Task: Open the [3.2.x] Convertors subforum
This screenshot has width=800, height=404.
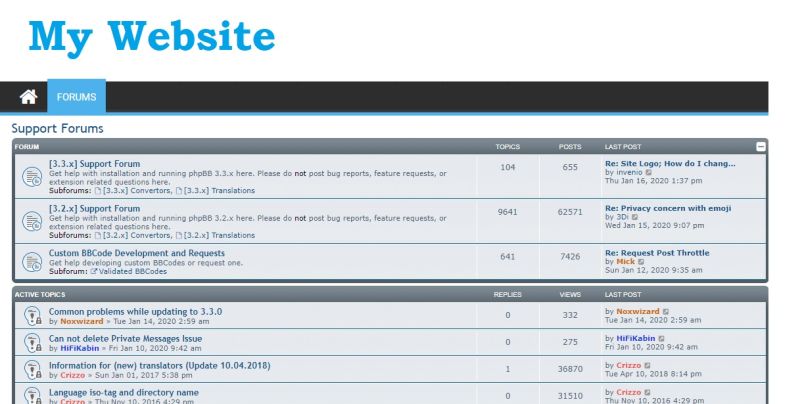Action: pos(137,236)
